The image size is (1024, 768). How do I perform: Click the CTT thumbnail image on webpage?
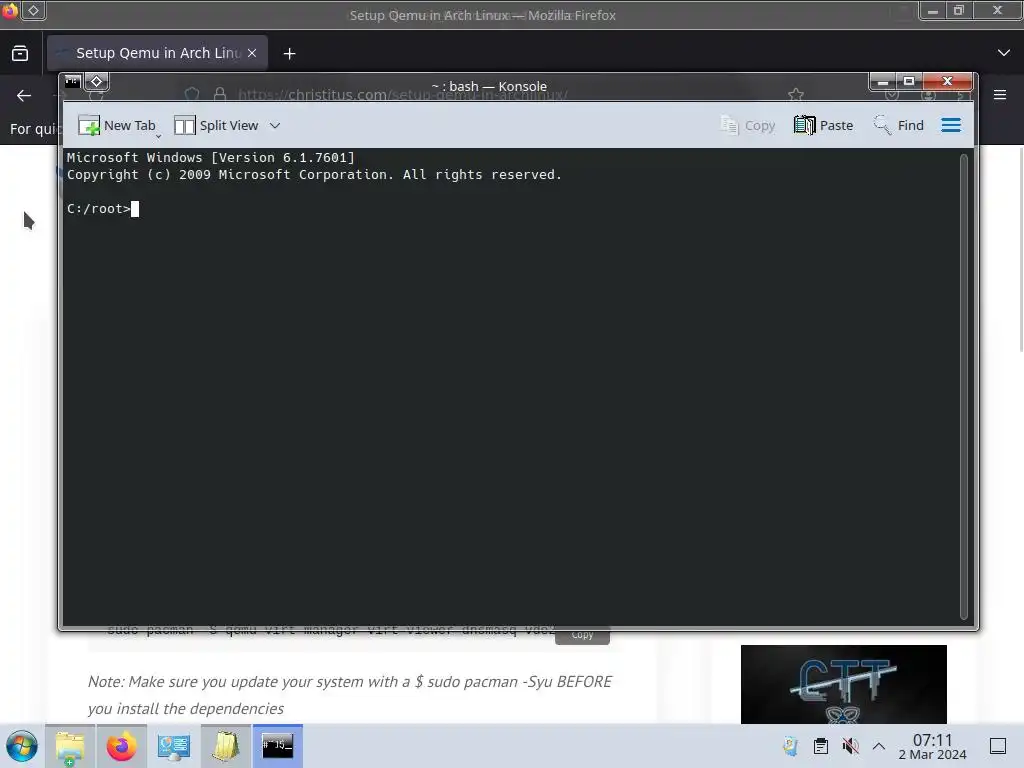pyautogui.click(x=844, y=684)
